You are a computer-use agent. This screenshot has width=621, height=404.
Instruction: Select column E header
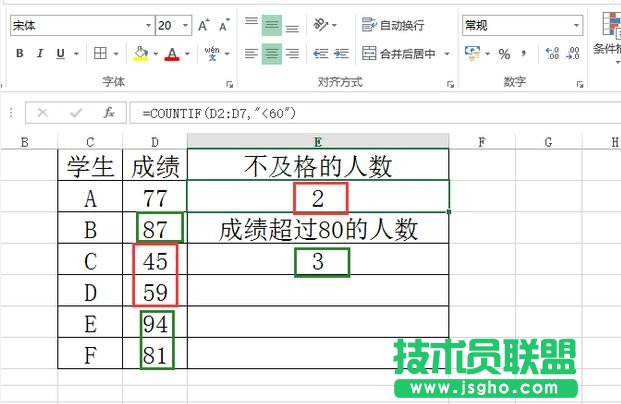click(318, 142)
